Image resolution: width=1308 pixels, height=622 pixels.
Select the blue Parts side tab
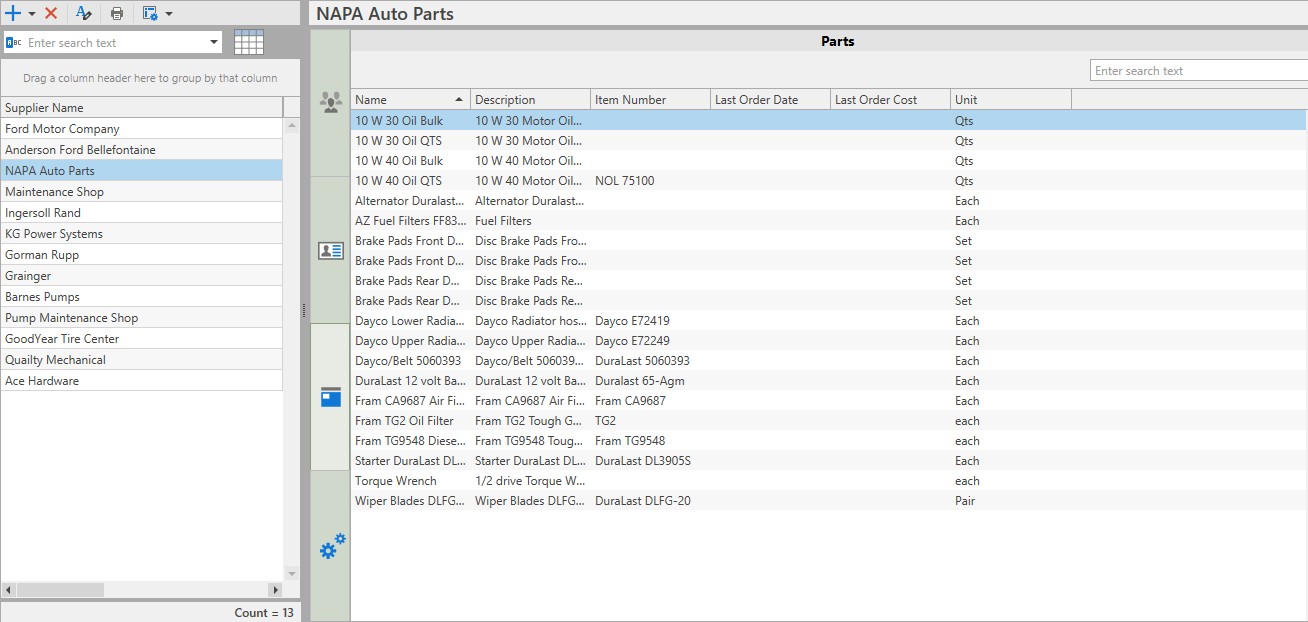[330, 397]
